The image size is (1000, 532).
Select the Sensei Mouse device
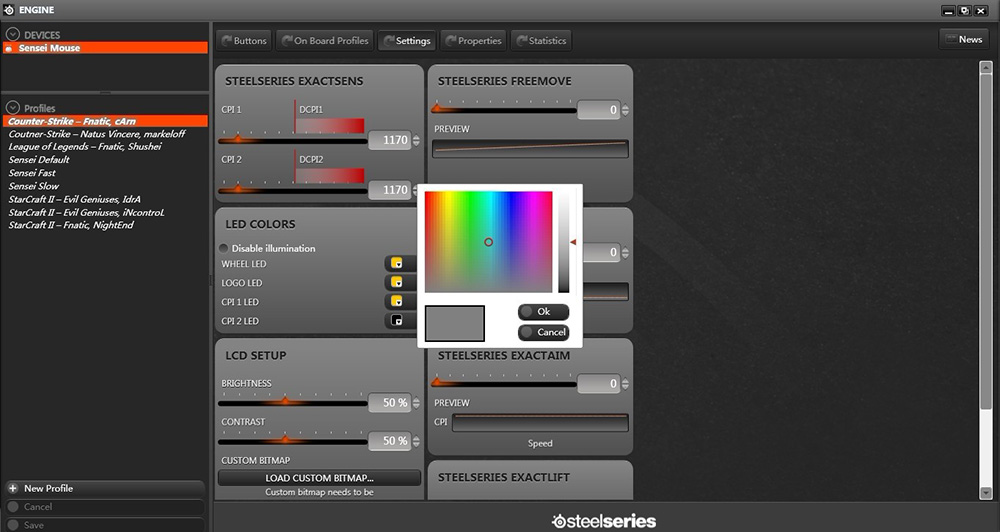click(x=105, y=48)
